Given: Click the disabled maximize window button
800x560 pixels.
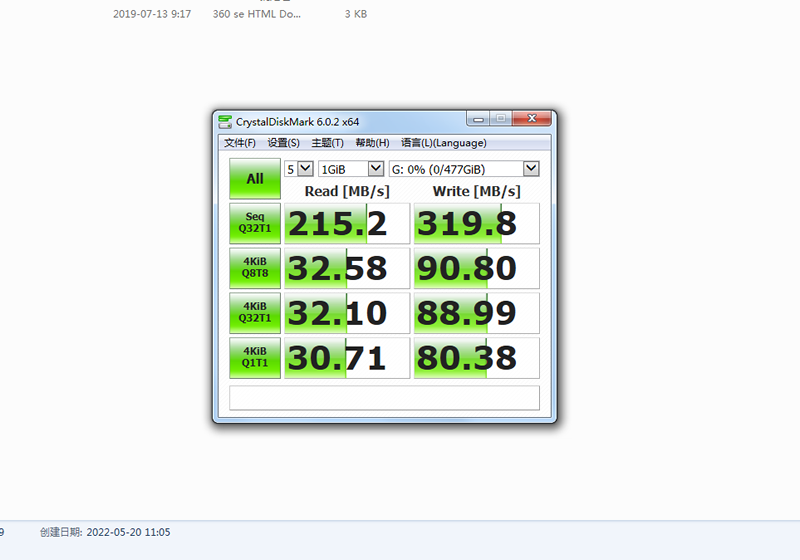Looking at the screenshot, I should 501,119.
